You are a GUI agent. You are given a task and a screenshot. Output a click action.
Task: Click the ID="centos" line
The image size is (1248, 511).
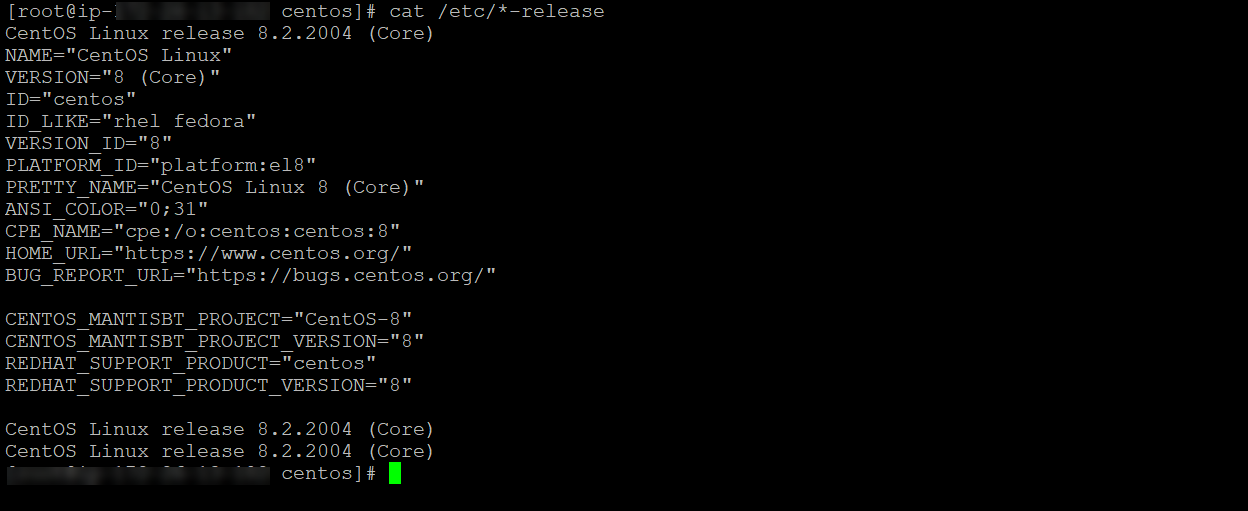71,99
